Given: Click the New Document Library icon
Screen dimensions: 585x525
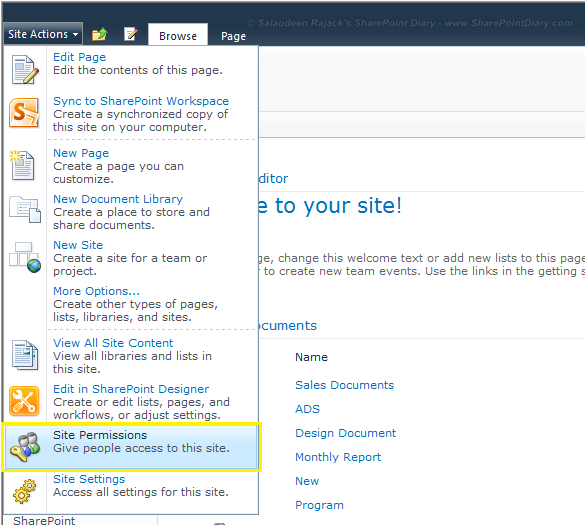Looking at the screenshot, I should click(25, 209).
